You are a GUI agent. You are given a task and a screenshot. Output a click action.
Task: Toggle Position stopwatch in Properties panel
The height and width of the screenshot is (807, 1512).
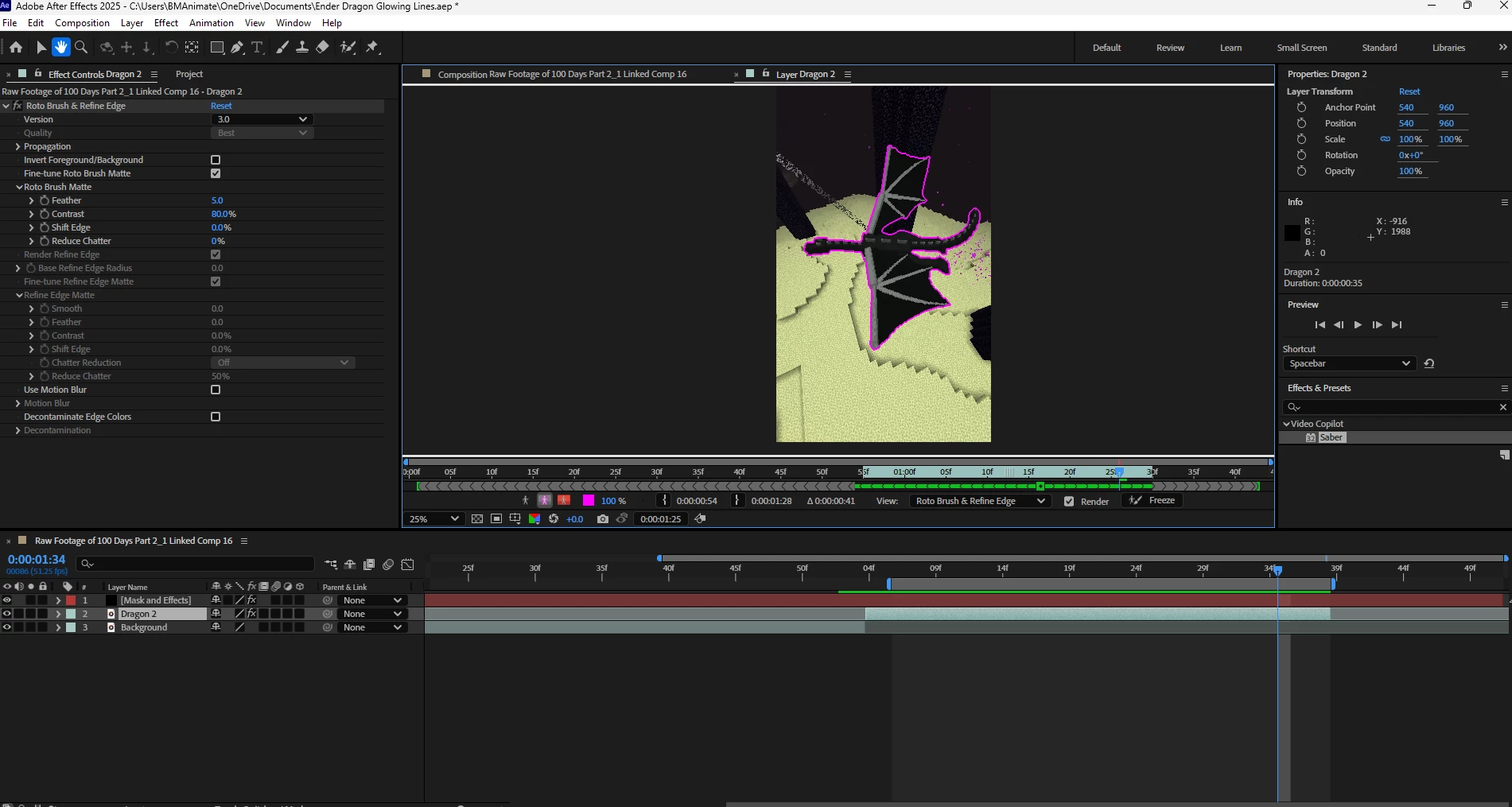click(x=1301, y=123)
